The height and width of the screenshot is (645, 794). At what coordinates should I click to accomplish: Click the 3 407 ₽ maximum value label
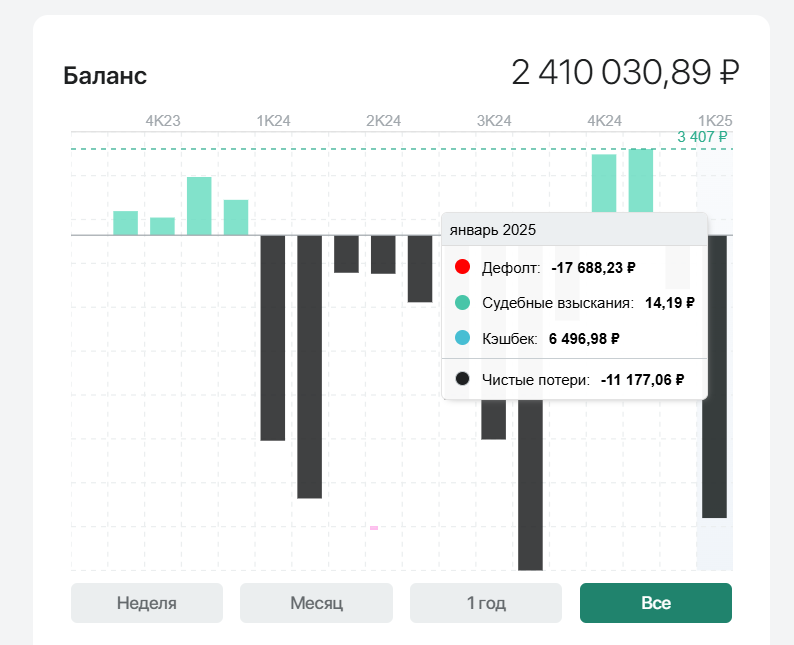(x=702, y=137)
